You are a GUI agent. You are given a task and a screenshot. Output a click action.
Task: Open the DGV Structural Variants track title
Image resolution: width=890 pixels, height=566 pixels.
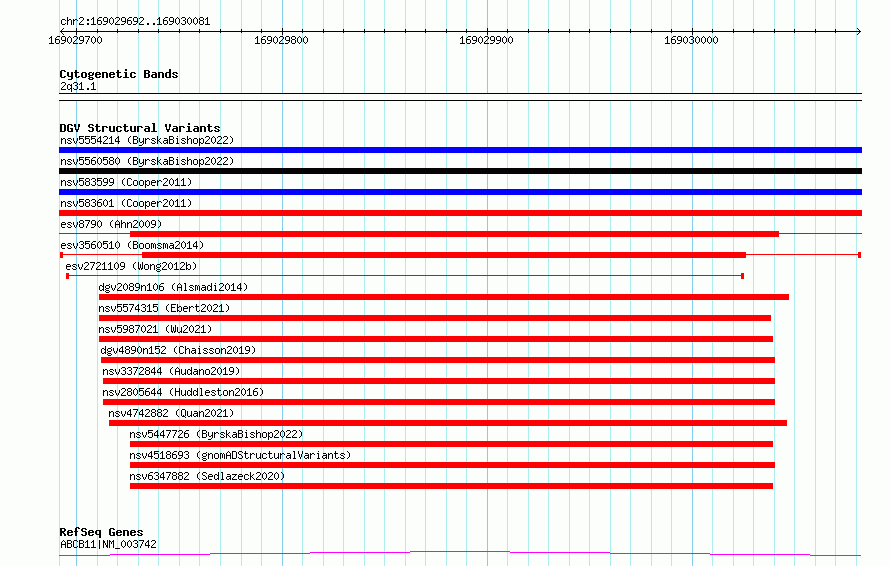pyautogui.click(x=140, y=128)
